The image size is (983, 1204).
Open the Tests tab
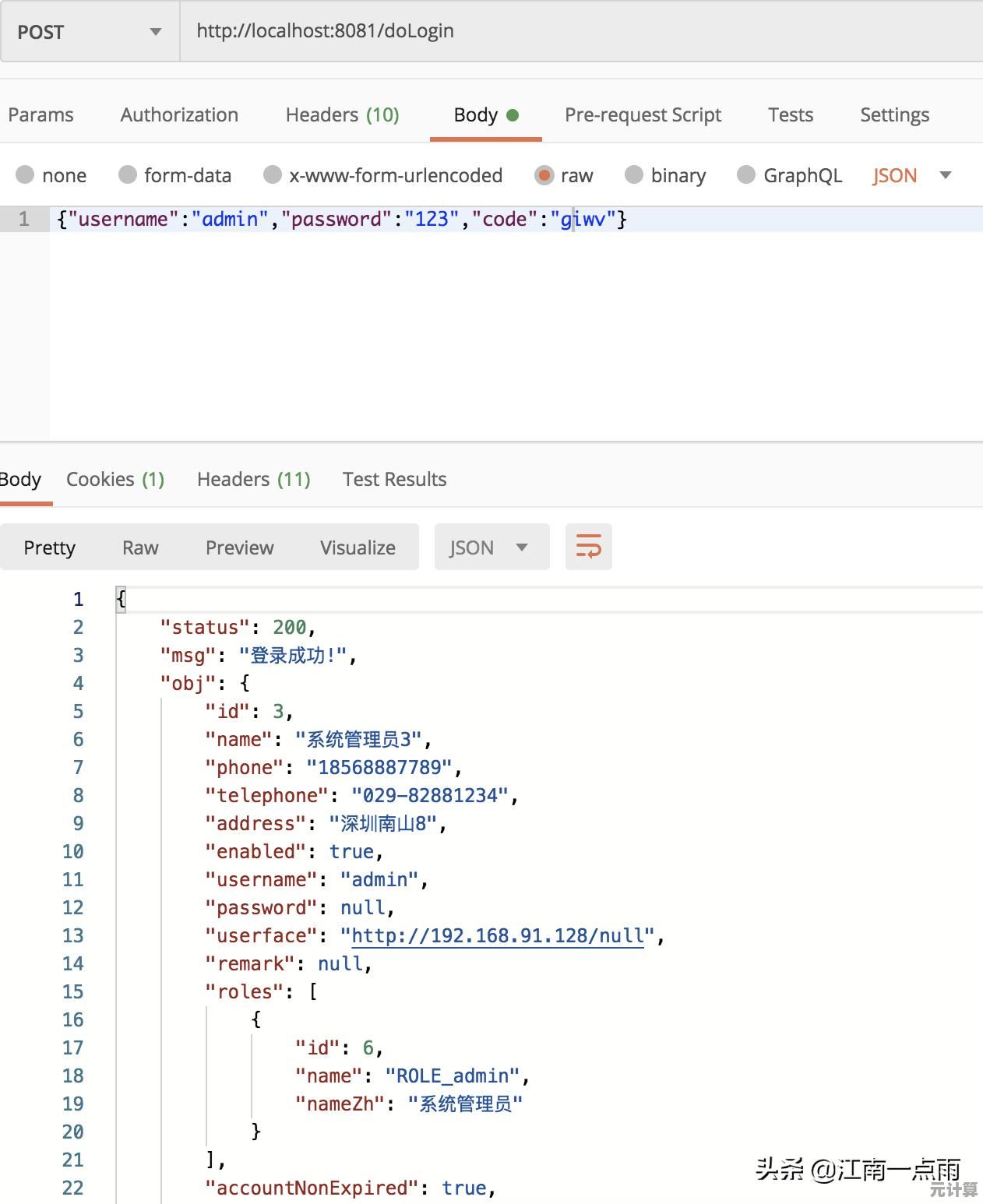pyautogui.click(x=790, y=115)
